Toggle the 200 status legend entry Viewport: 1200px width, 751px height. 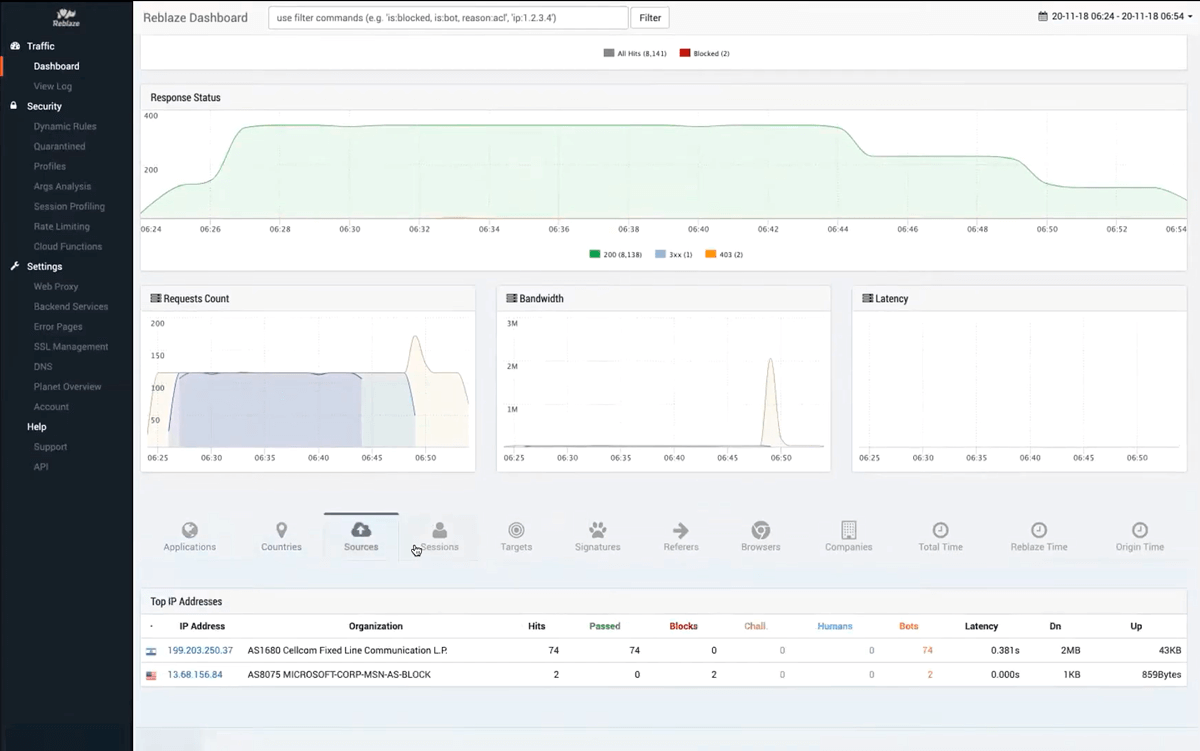pyautogui.click(x=616, y=255)
